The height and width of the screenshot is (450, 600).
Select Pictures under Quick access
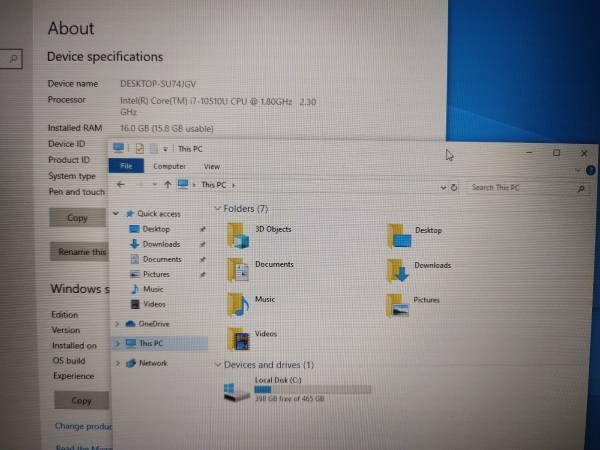156,274
